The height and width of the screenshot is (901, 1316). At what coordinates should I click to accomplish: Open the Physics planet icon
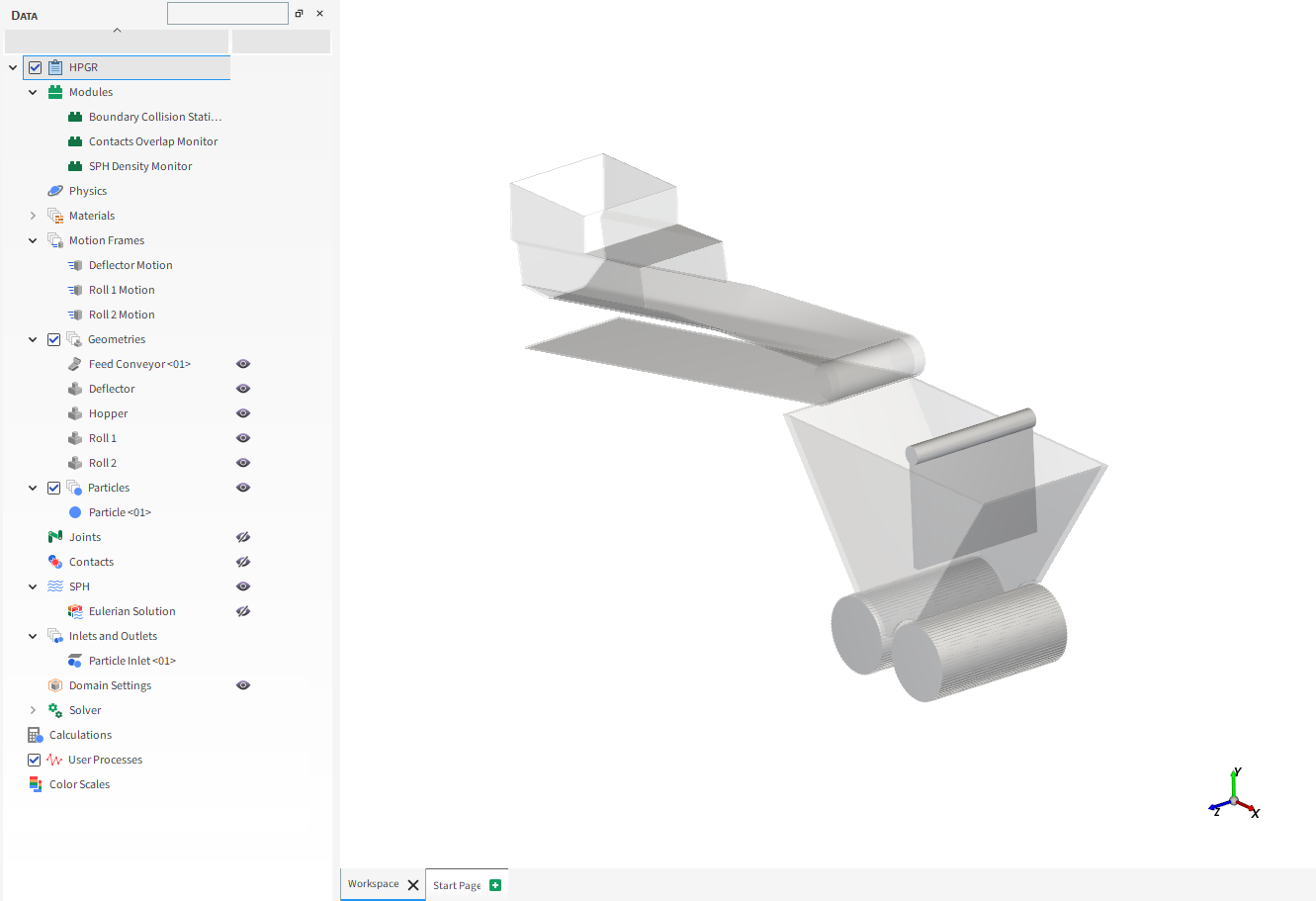coord(55,191)
